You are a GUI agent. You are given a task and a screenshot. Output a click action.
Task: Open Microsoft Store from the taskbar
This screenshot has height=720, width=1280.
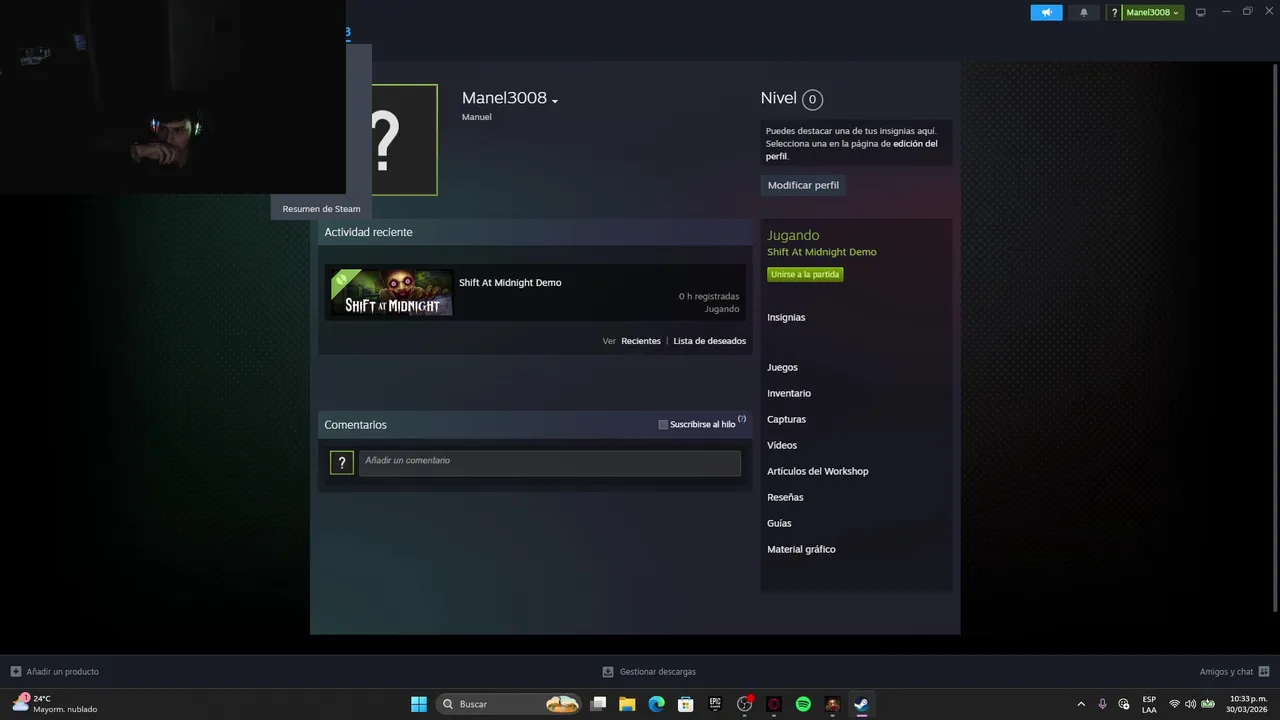686,704
